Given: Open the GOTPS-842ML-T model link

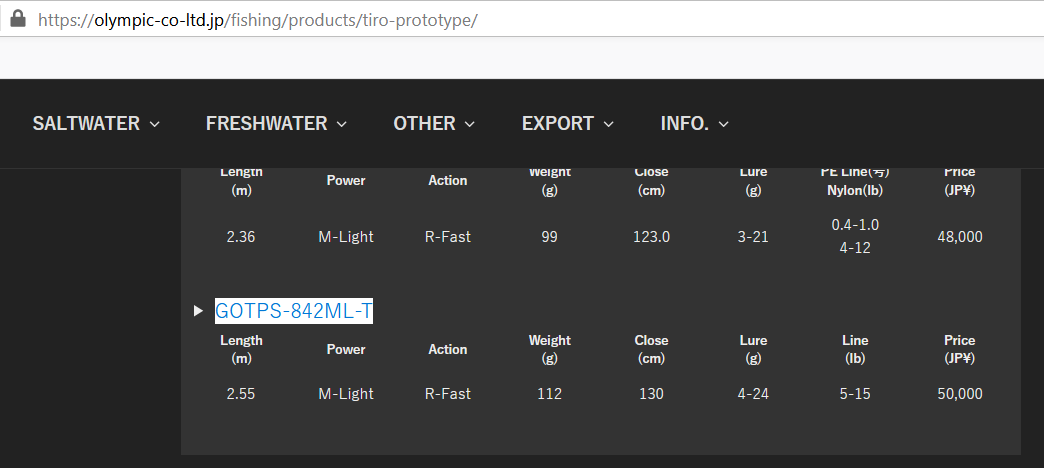Looking at the screenshot, I should pyautogui.click(x=294, y=311).
